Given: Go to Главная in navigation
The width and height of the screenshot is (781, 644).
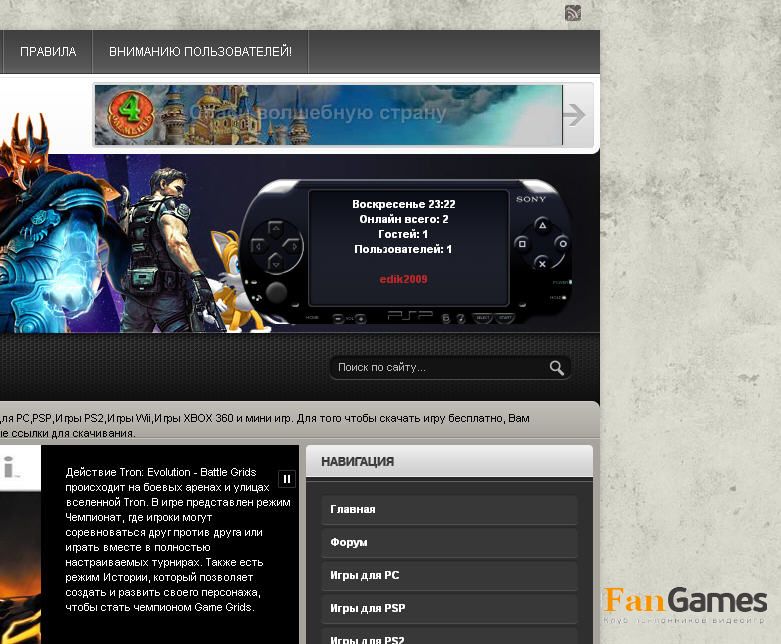Looking at the screenshot, I should tap(449, 510).
